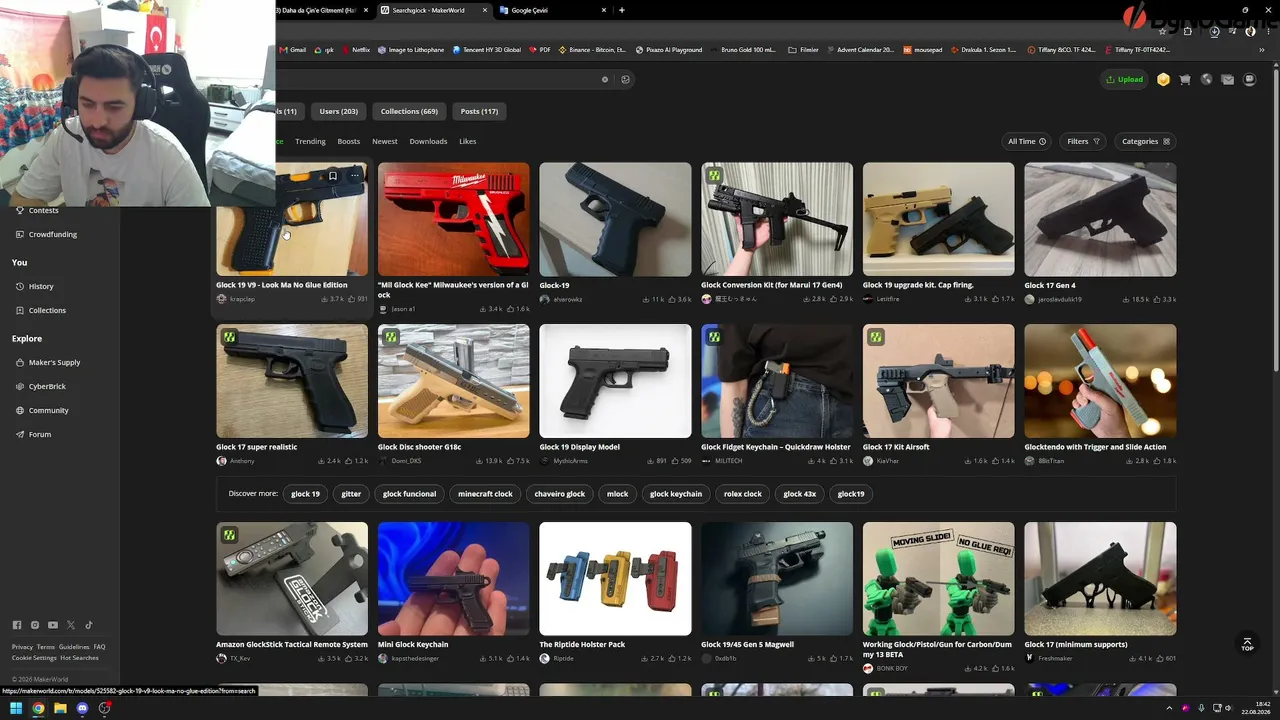
Task: Open the language globe menu
Action: (1207, 79)
